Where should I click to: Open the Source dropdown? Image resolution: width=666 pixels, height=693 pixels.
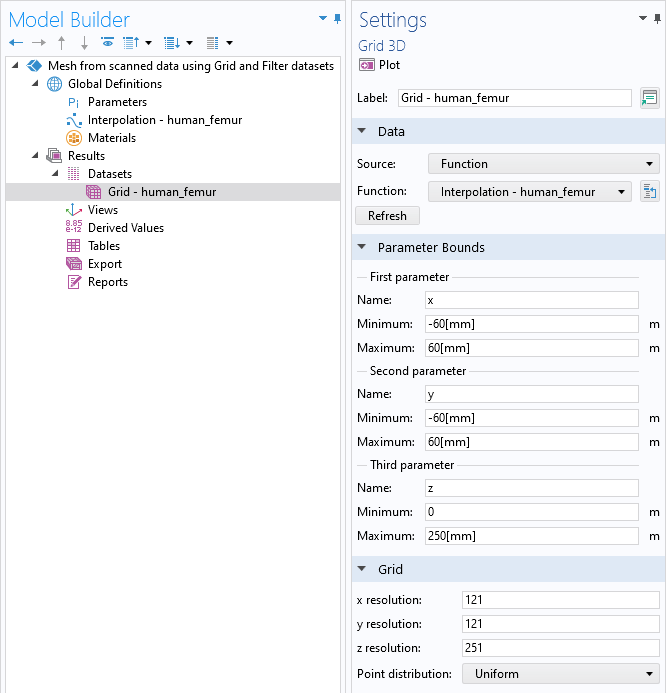coord(543,164)
